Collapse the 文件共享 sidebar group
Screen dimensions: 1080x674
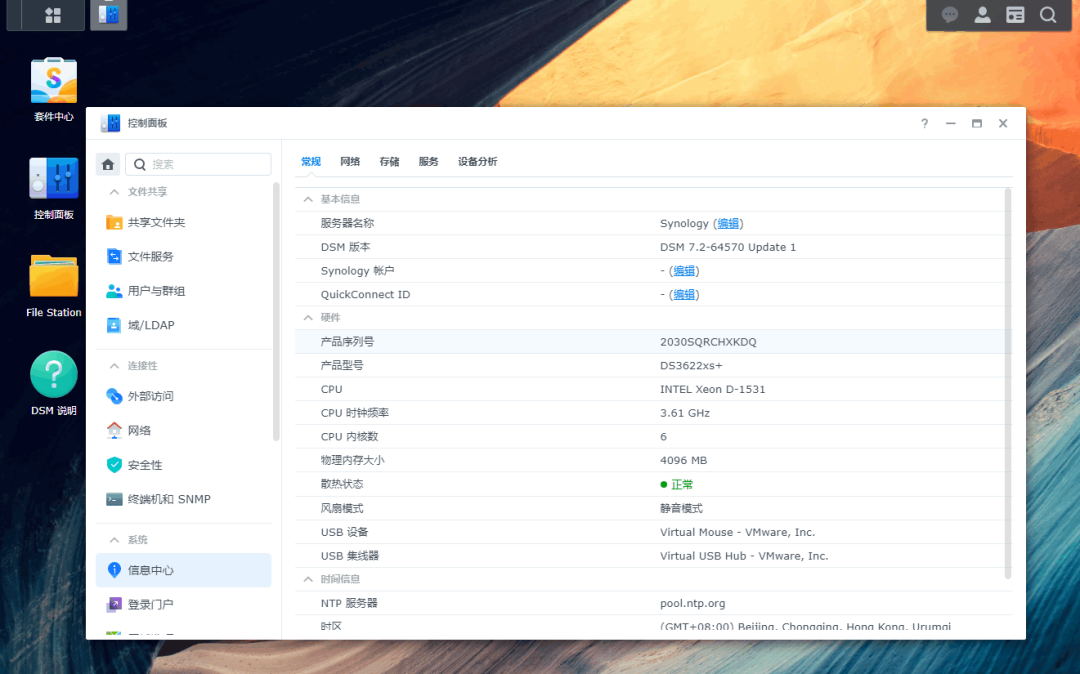[x=114, y=192]
